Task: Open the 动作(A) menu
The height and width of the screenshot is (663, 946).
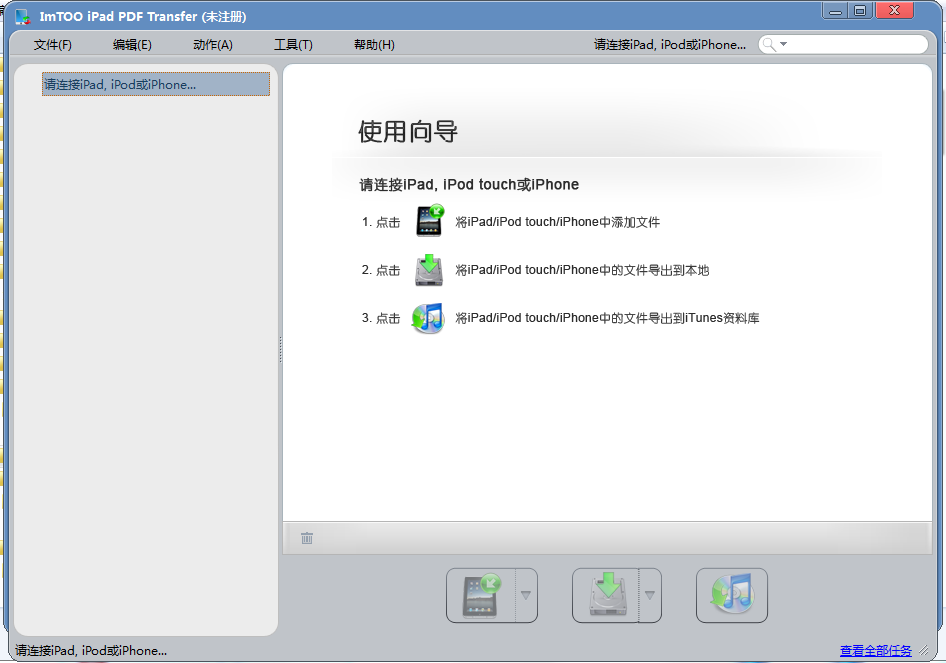Action: pos(212,45)
